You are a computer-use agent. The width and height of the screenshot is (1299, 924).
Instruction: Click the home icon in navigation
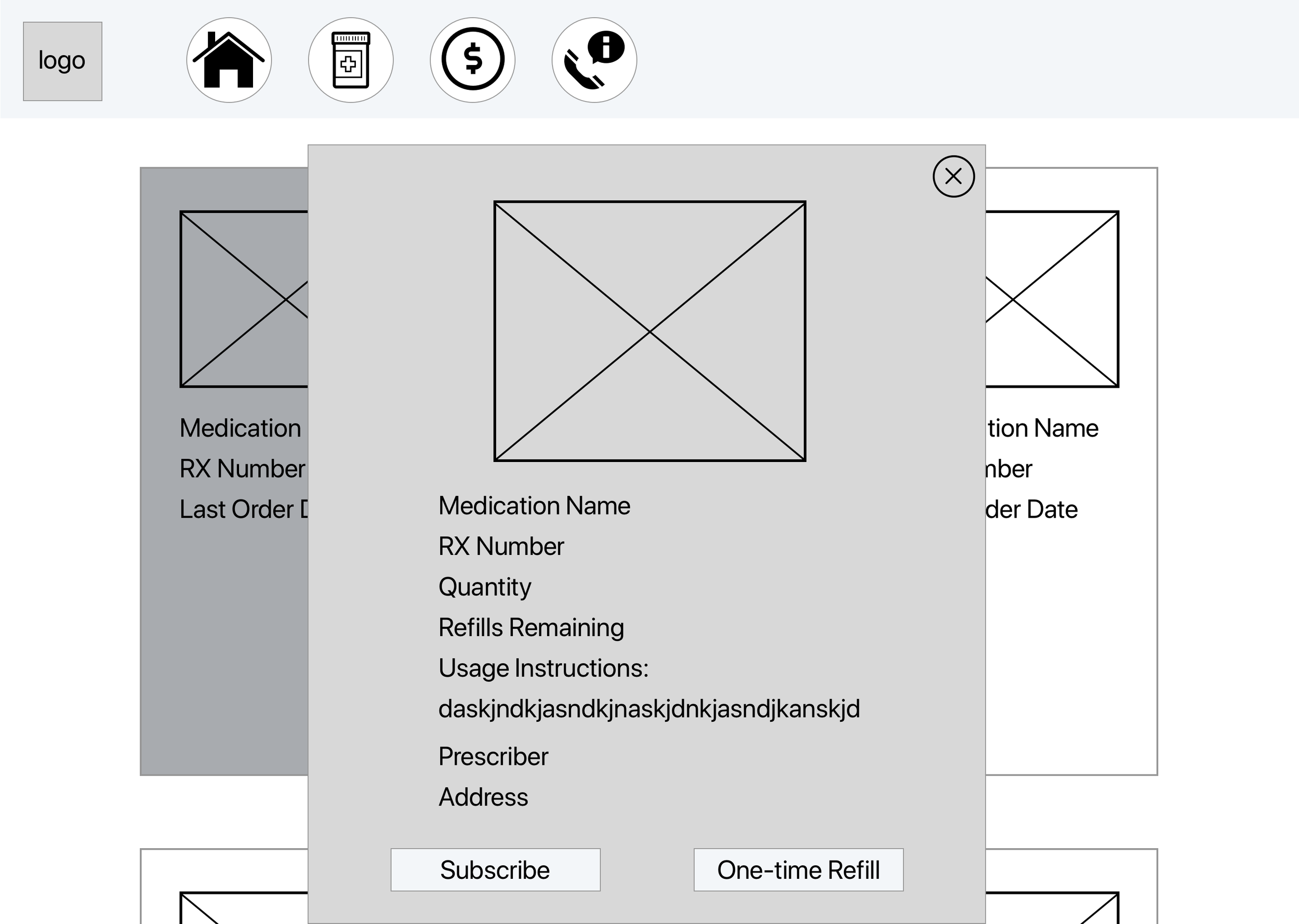[229, 60]
